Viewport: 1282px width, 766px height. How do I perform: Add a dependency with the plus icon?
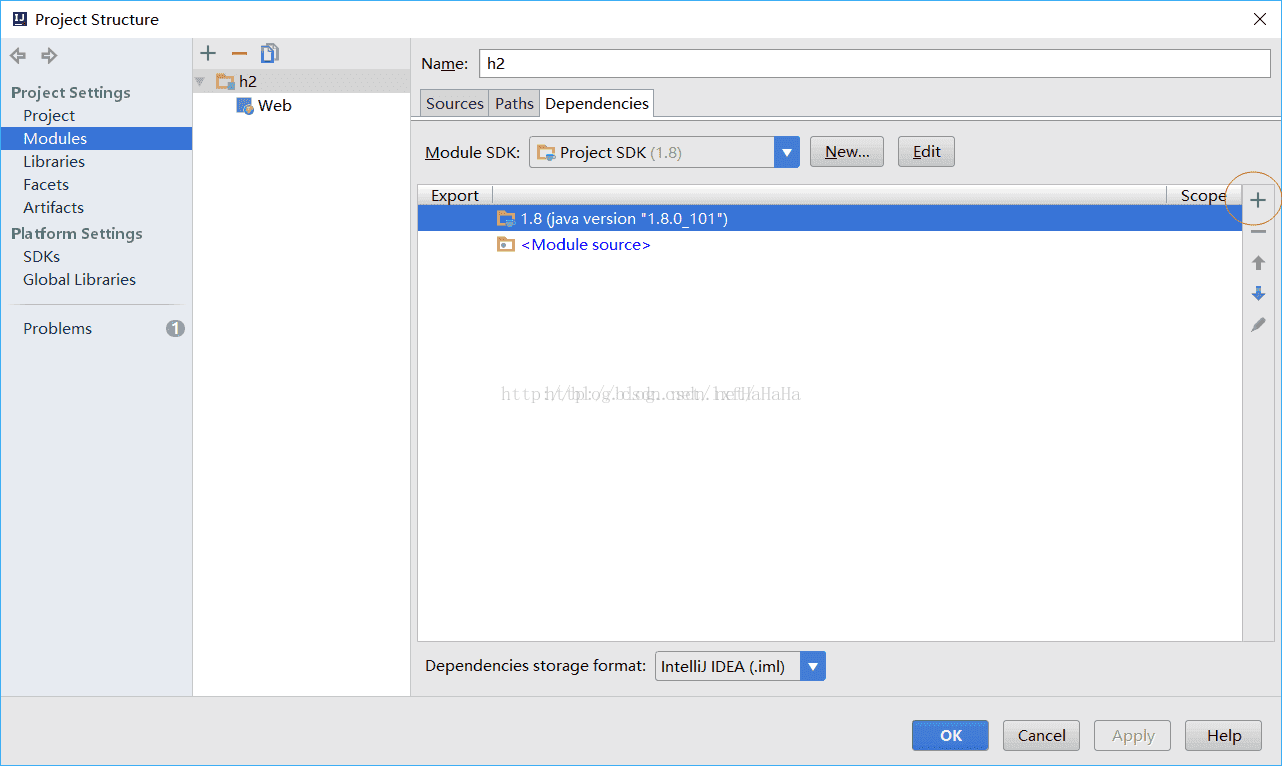pos(1258,201)
